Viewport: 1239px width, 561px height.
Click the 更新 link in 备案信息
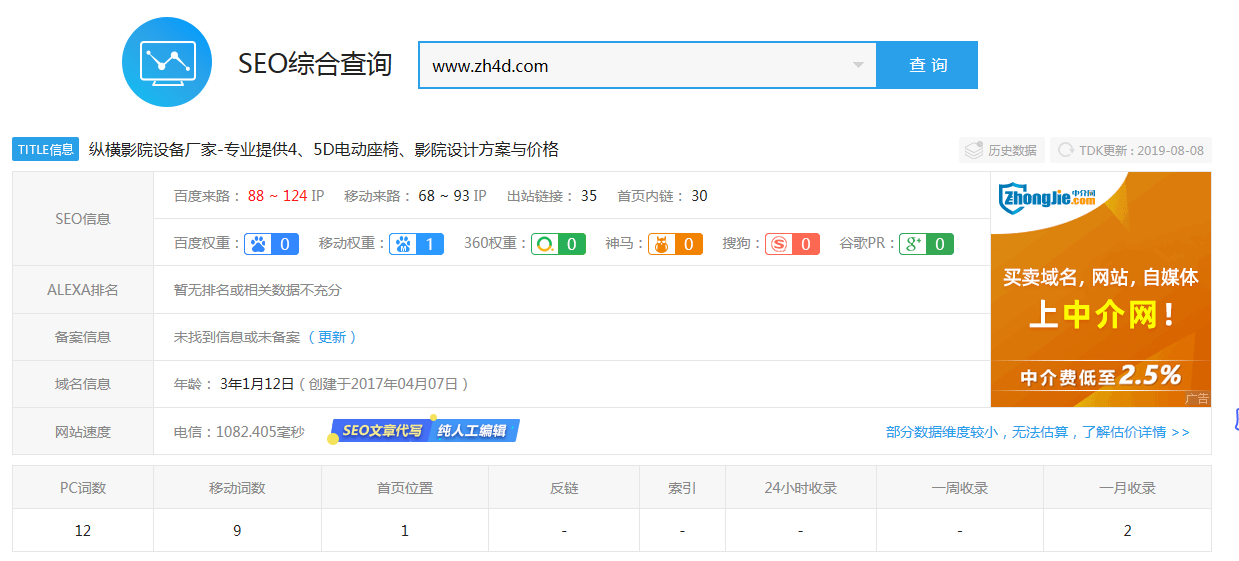click(332, 337)
